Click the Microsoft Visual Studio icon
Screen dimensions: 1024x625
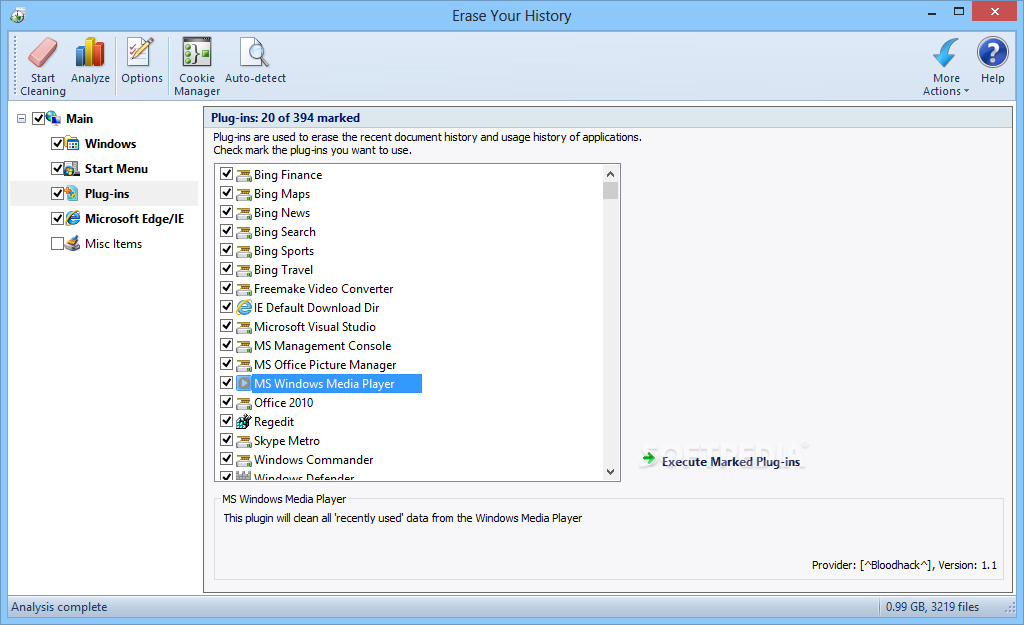point(244,327)
